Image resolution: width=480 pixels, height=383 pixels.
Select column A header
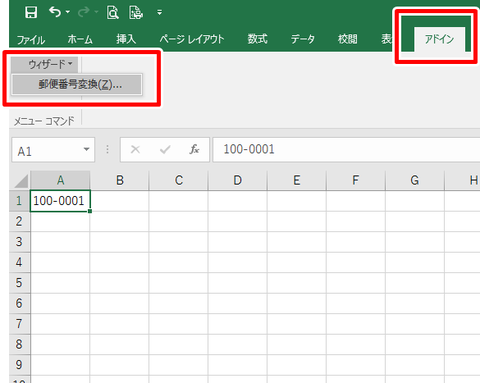click(60, 180)
